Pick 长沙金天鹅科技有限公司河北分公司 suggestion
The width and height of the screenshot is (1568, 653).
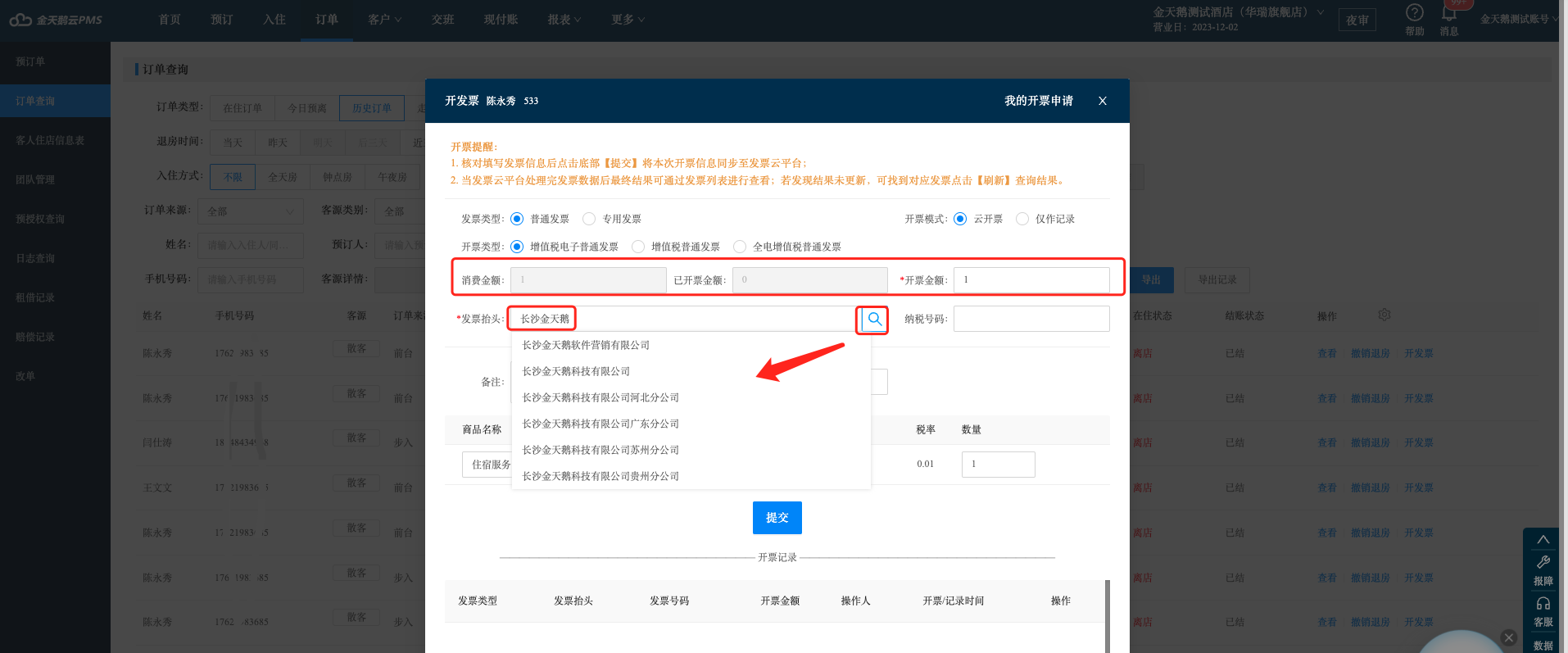691,397
